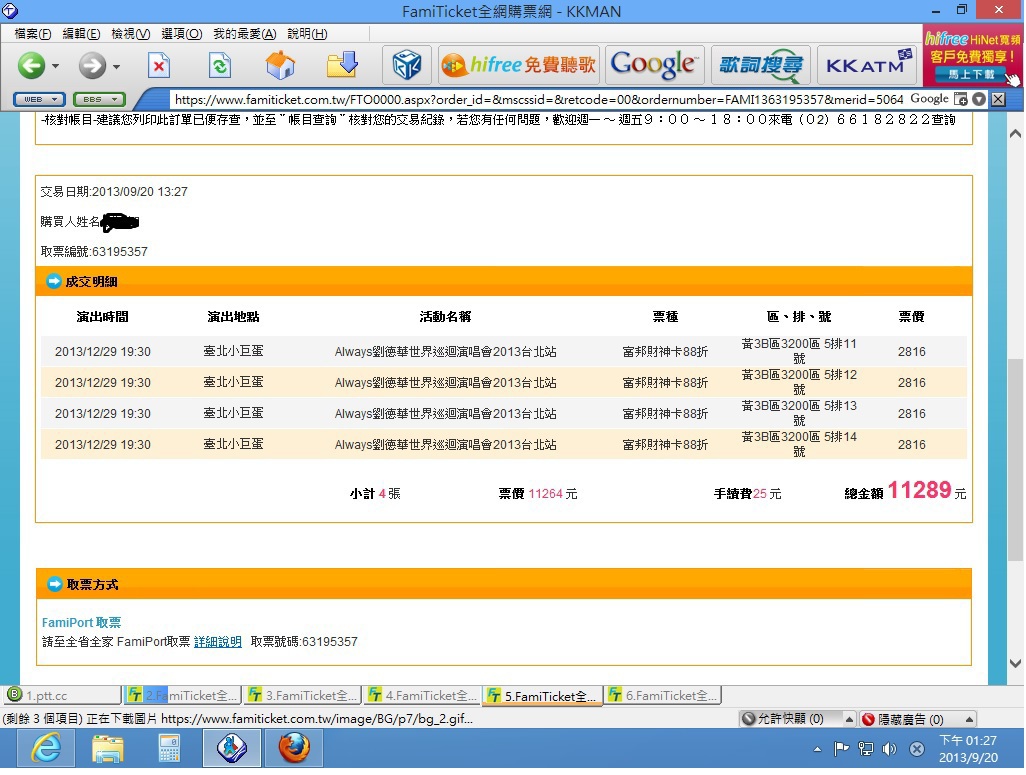Click the page scroll-down arrow
Viewport: 1026px width, 775px height.
coord(1016,663)
